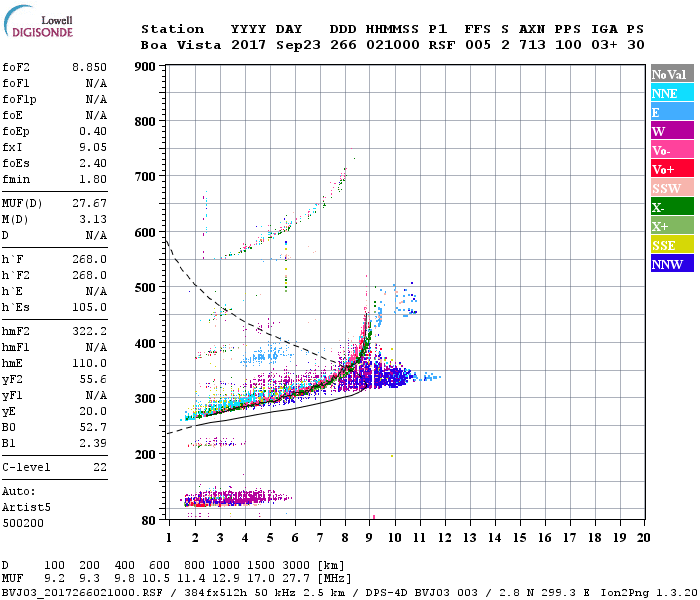Select the W purple legend swatch
The height and width of the screenshot is (600, 700).
tap(672, 131)
